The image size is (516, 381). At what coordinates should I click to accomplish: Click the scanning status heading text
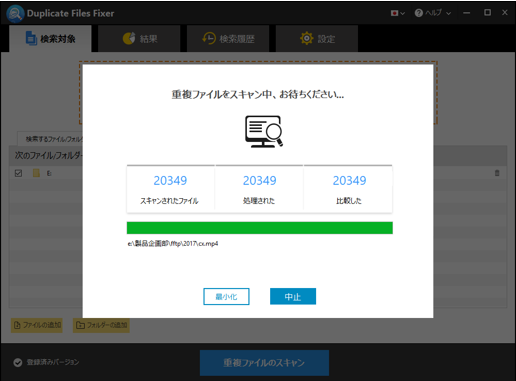(x=258, y=95)
